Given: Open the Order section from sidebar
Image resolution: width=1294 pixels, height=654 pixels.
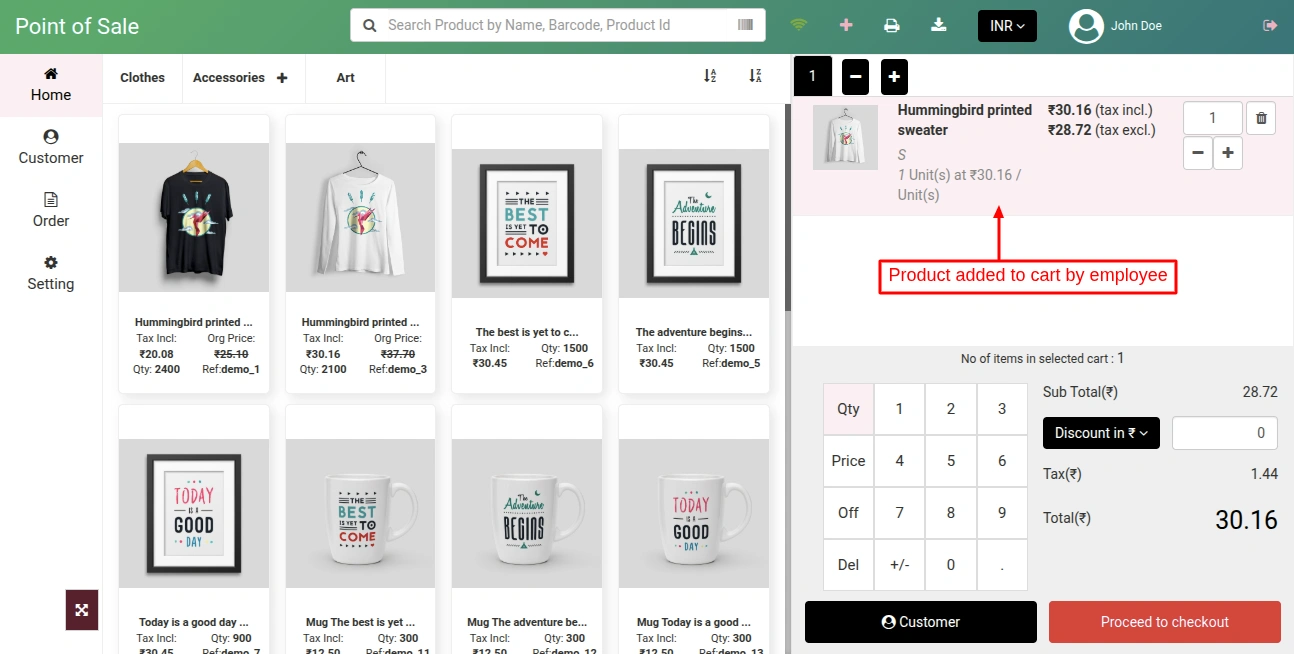Looking at the screenshot, I should click(x=50, y=211).
